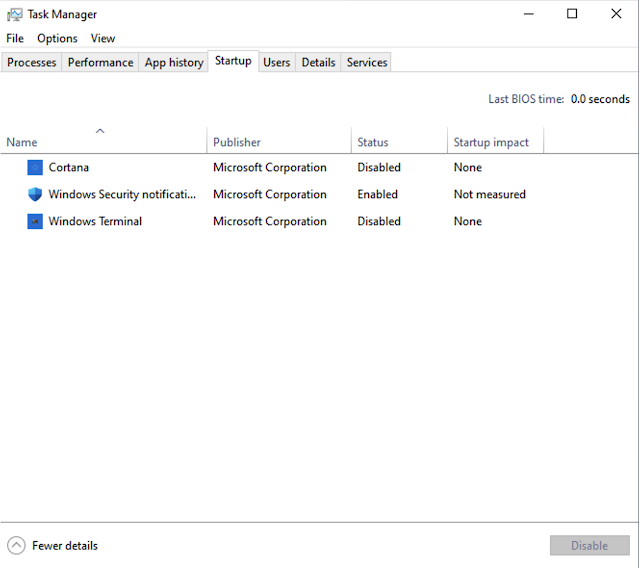Viewport: 639px width, 568px height.
Task: Select the Windows Security notificati... entry
Action: 122,194
